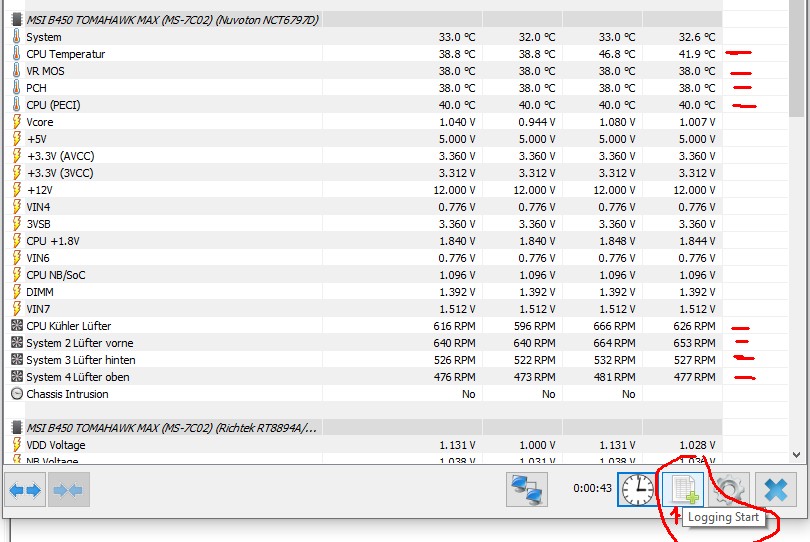Click the 1.848 V CPU +1.8V maximum
The image size is (810, 542).
click(x=617, y=241)
